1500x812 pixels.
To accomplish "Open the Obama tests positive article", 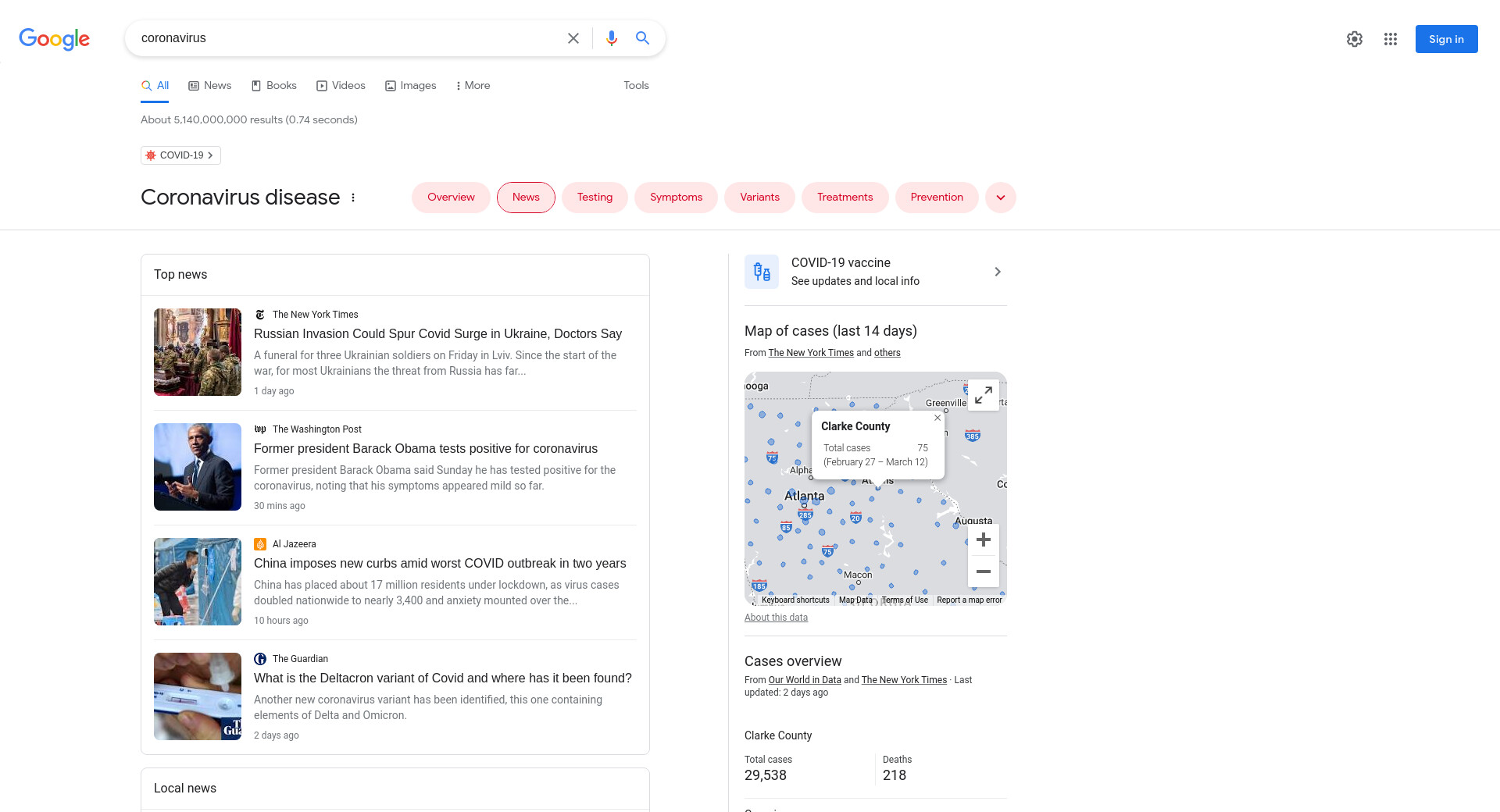I will click(x=425, y=449).
